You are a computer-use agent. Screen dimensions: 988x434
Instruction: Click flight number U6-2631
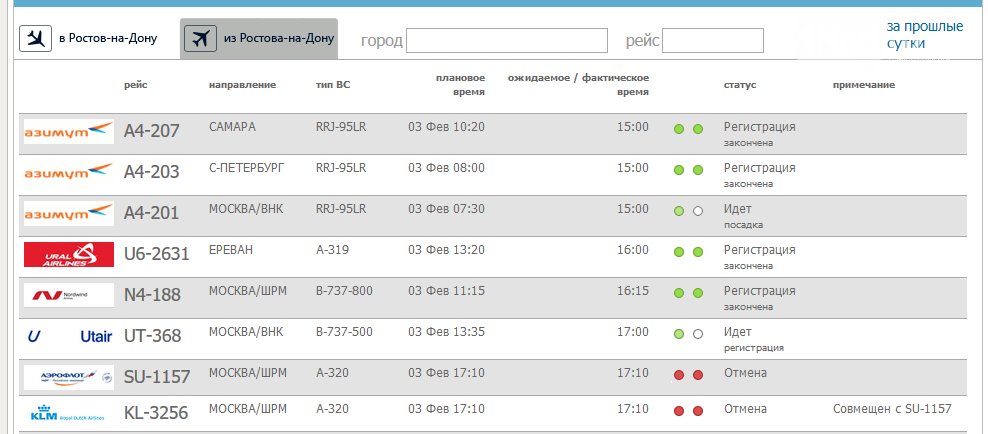coord(156,254)
